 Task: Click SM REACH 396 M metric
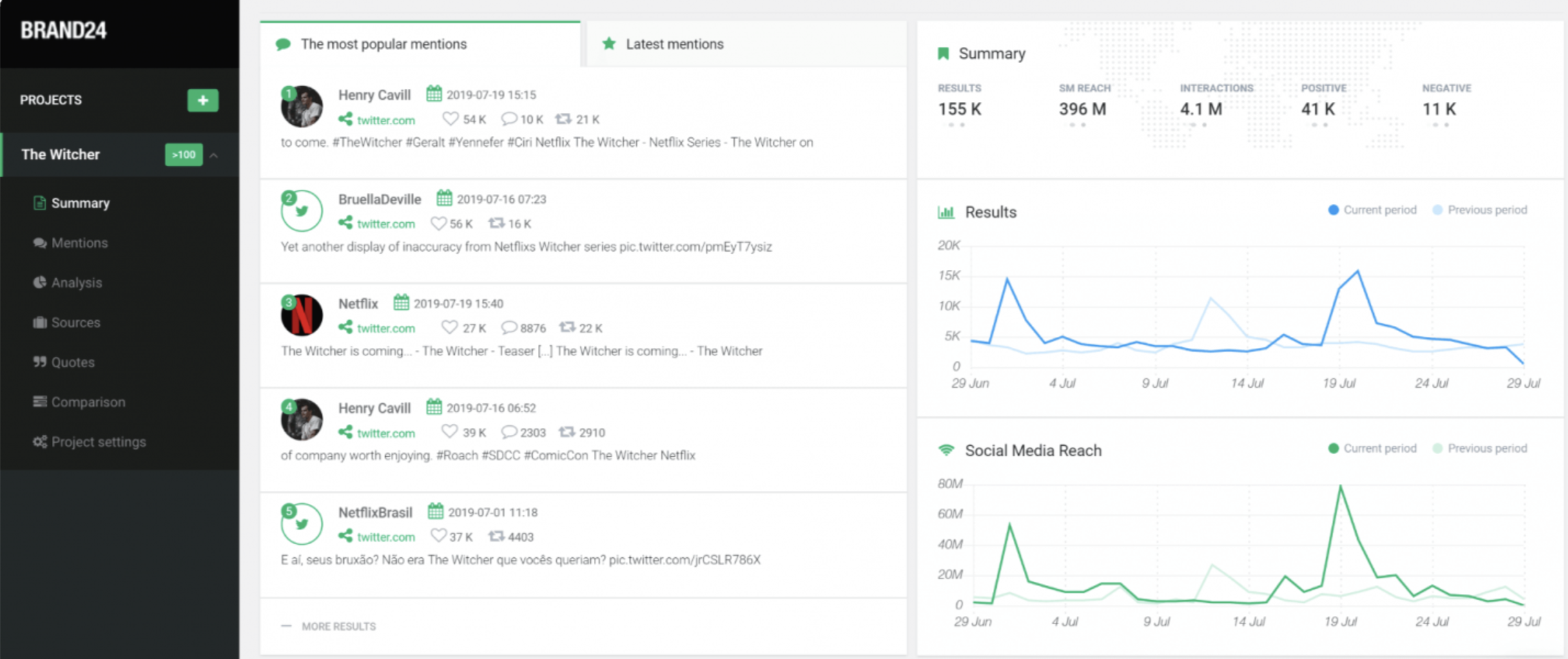tap(1084, 101)
